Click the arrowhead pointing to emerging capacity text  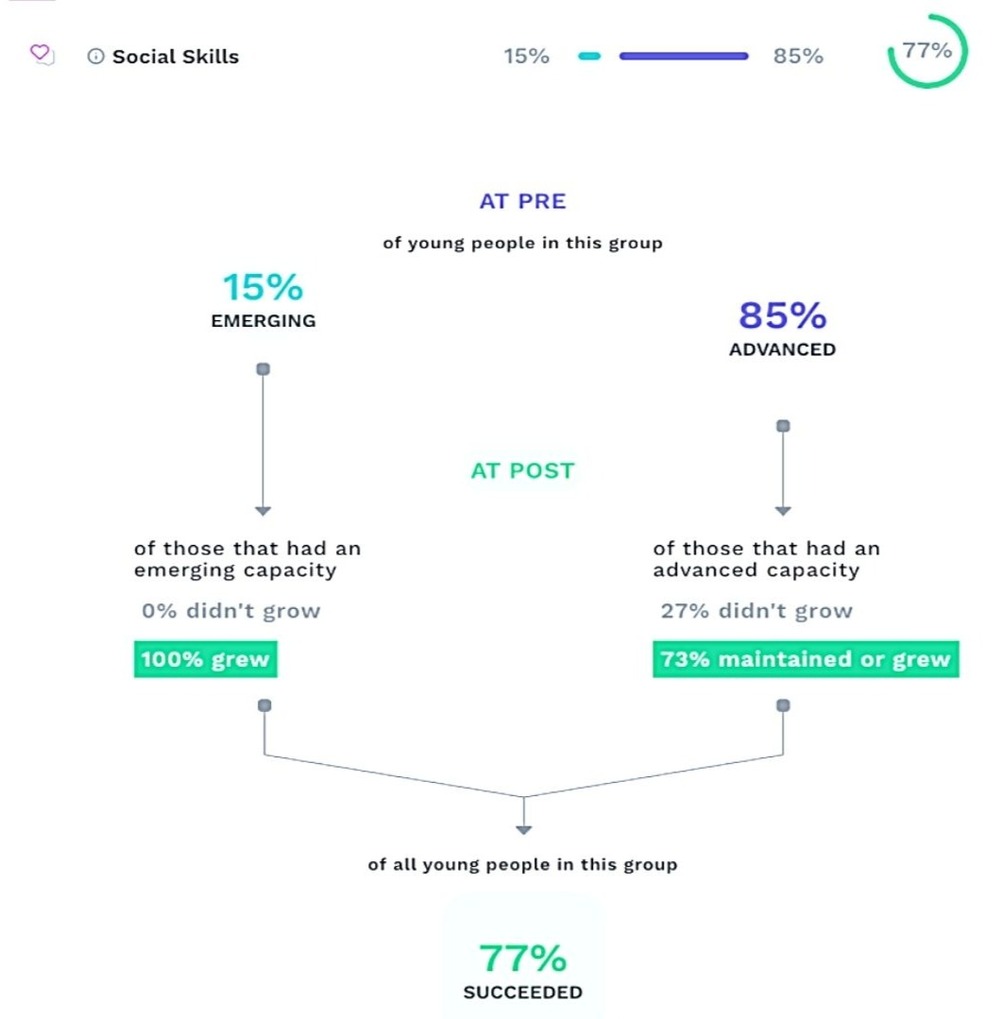click(263, 511)
